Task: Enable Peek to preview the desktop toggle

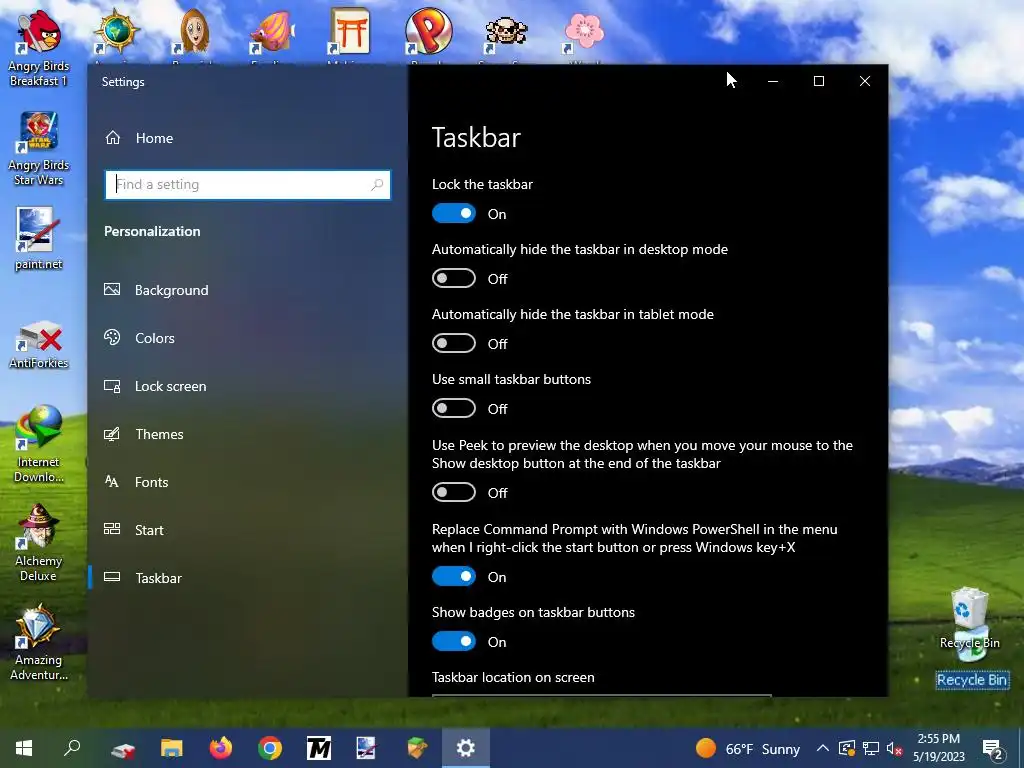Action: 454,492
